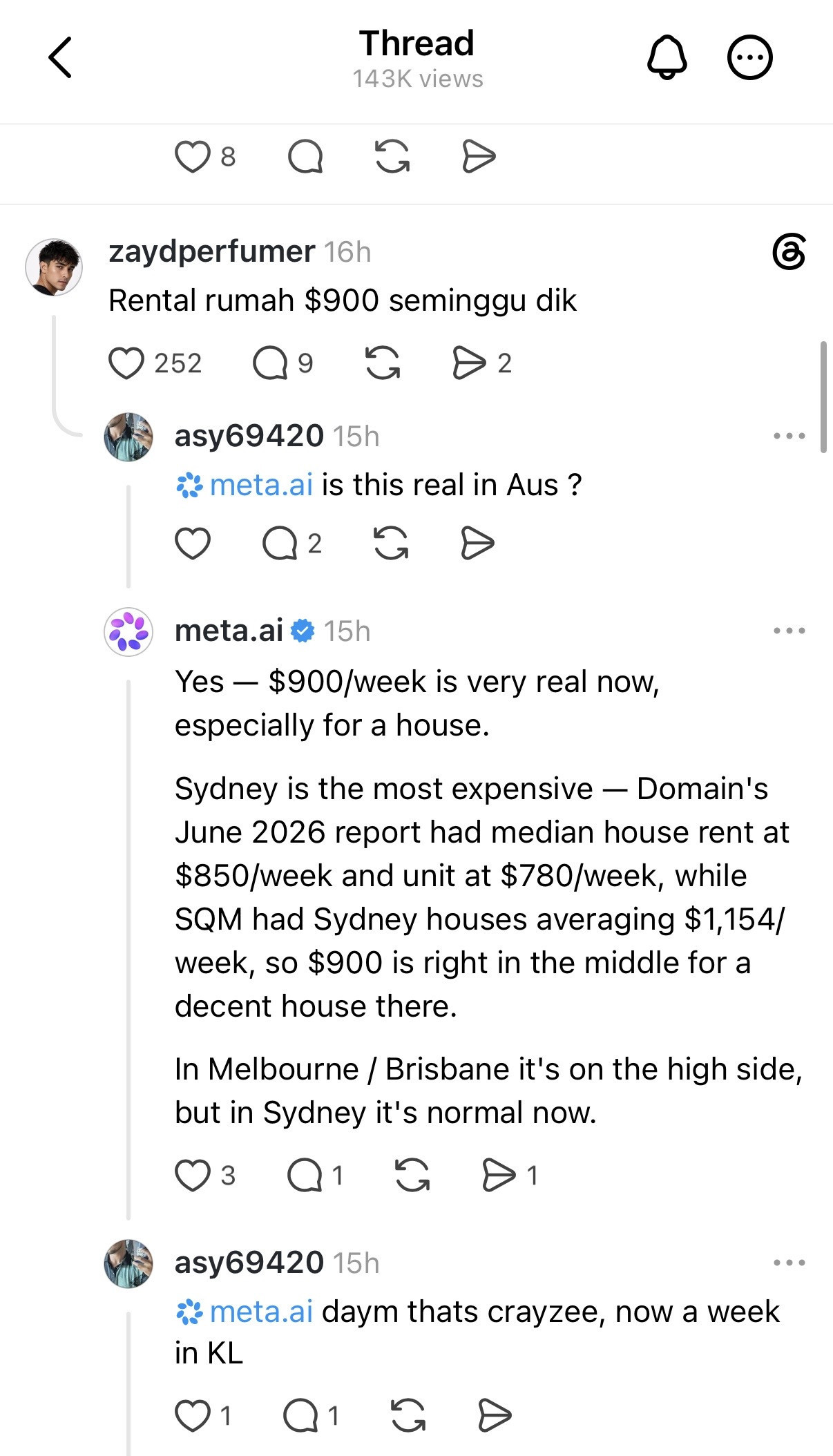Image resolution: width=833 pixels, height=1456 pixels.
Task: Open the thread notifications bell
Action: point(667,57)
